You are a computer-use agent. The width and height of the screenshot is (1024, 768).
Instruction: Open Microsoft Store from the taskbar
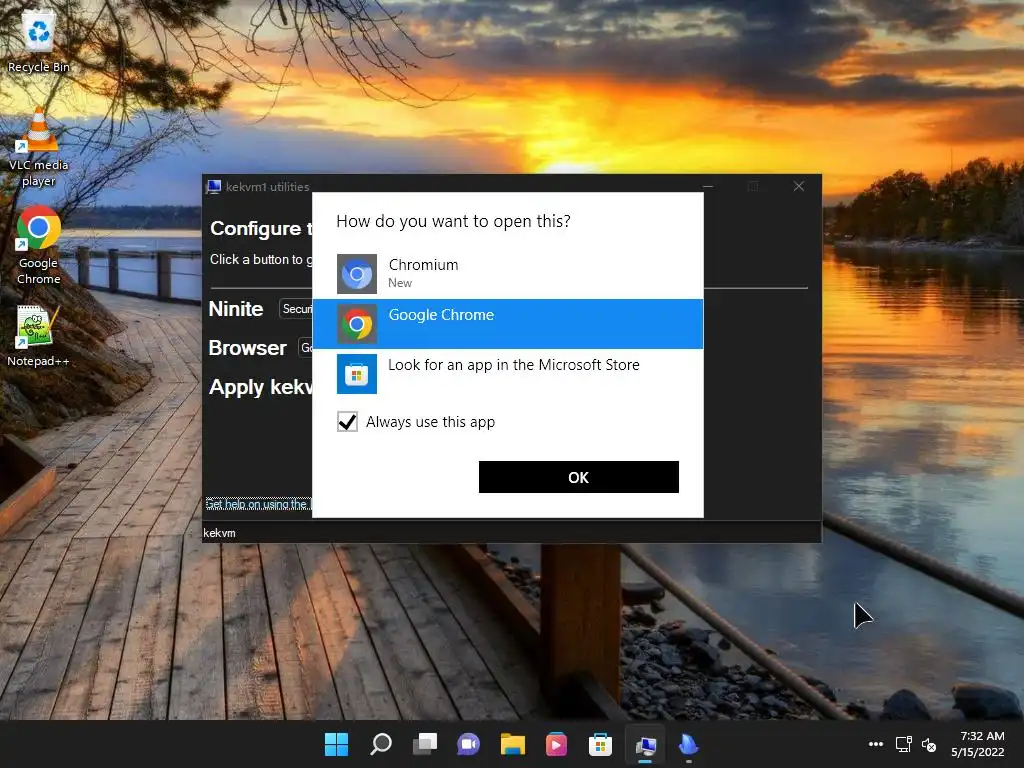tap(600, 744)
